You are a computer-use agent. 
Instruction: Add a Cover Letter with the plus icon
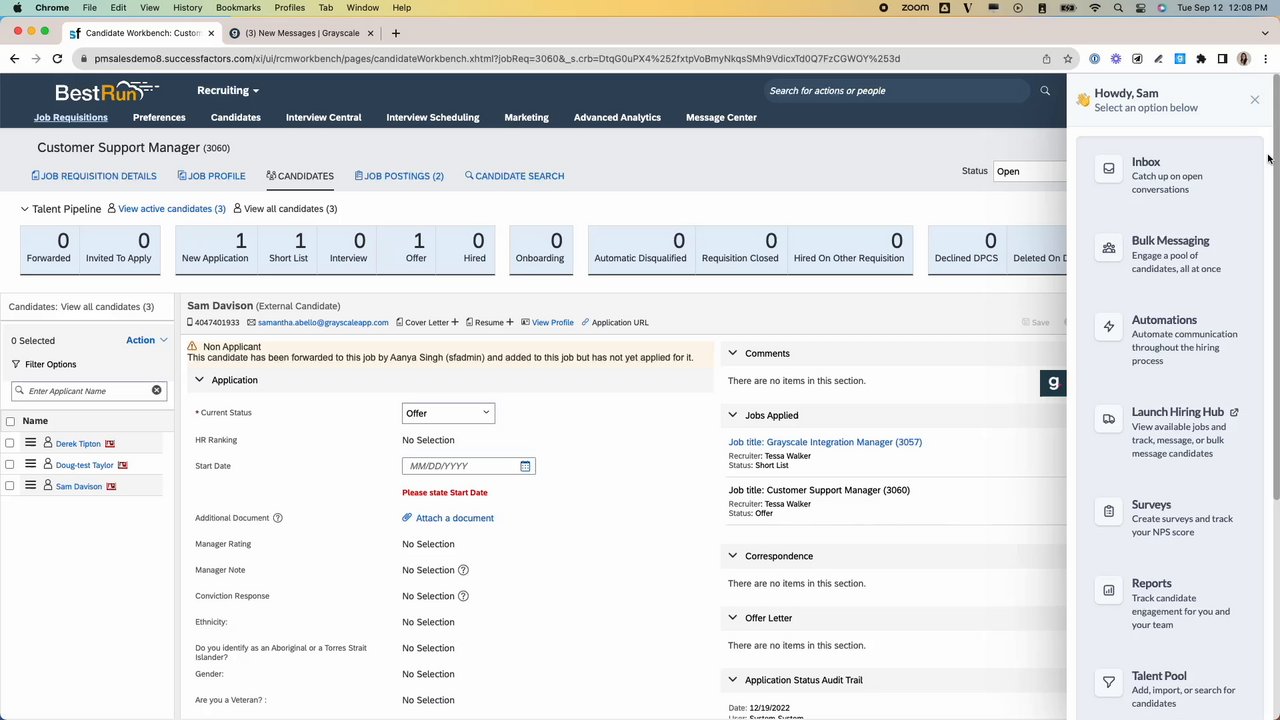(x=455, y=322)
